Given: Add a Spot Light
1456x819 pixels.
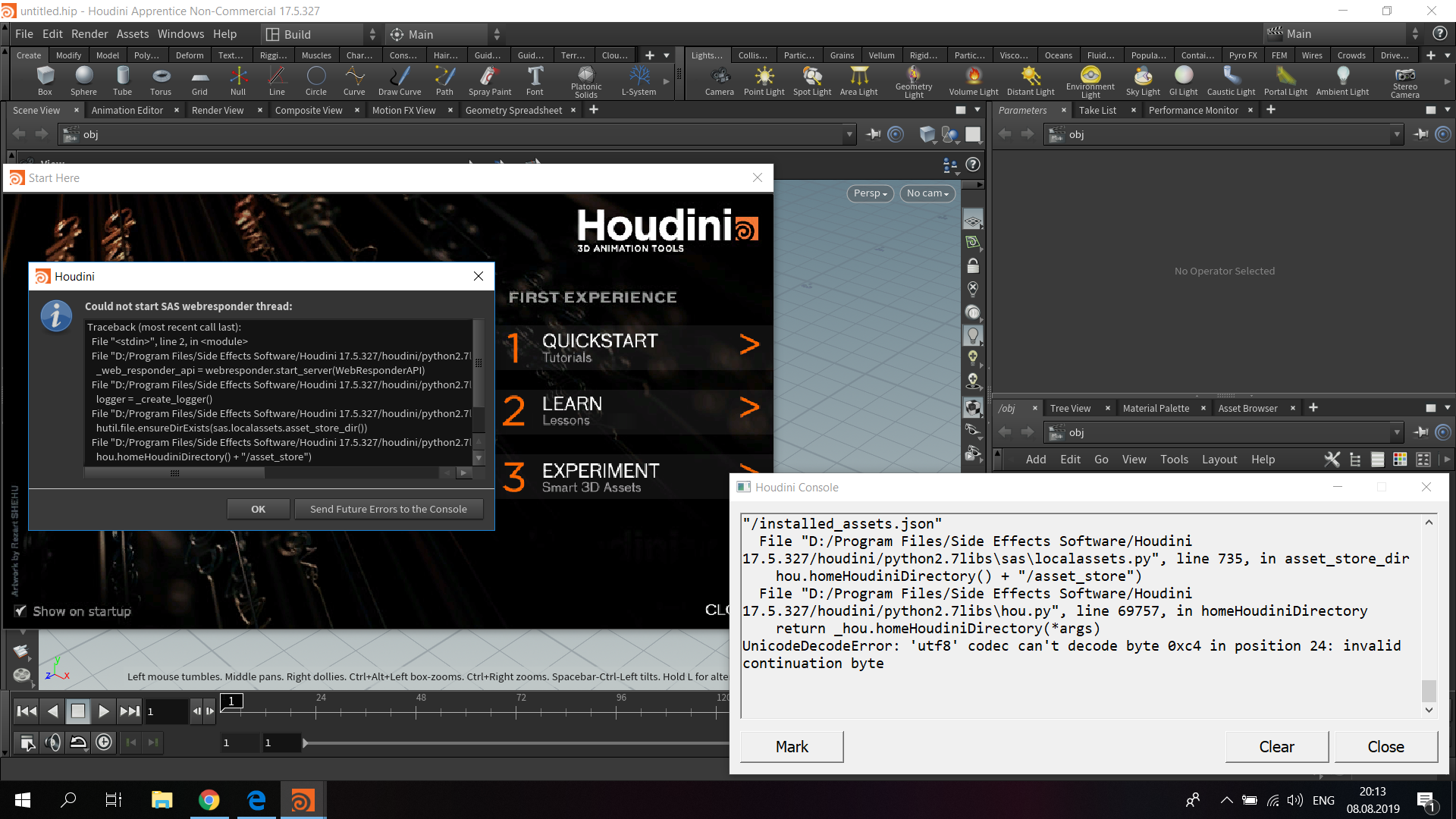Looking at the screenshot, I should (x=812, y=80).
